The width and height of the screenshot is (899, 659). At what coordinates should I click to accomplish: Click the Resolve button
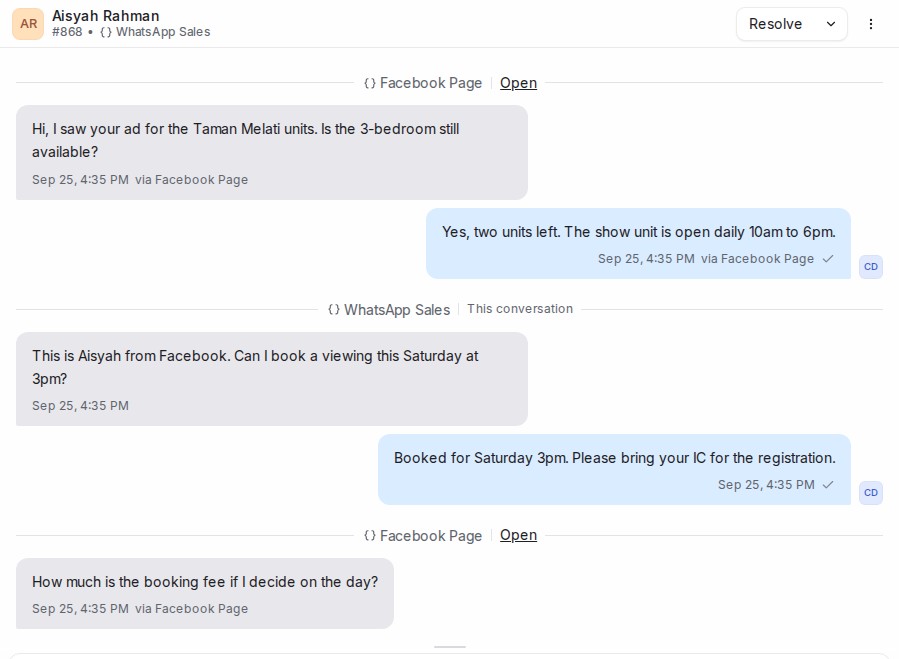click(775, 24)
